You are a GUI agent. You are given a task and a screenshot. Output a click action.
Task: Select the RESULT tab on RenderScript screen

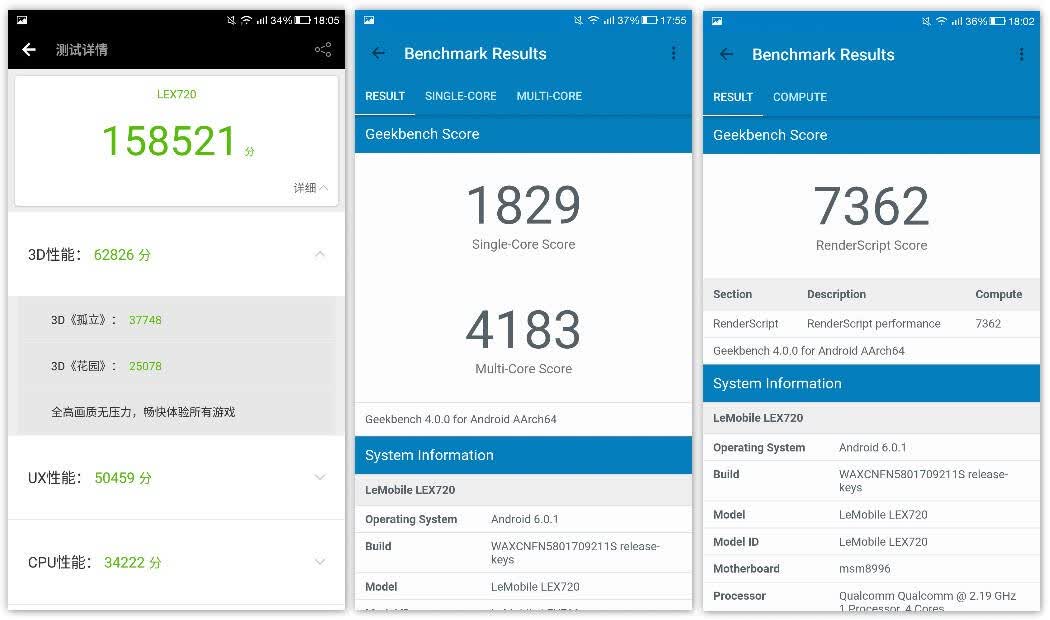point(733,97)
